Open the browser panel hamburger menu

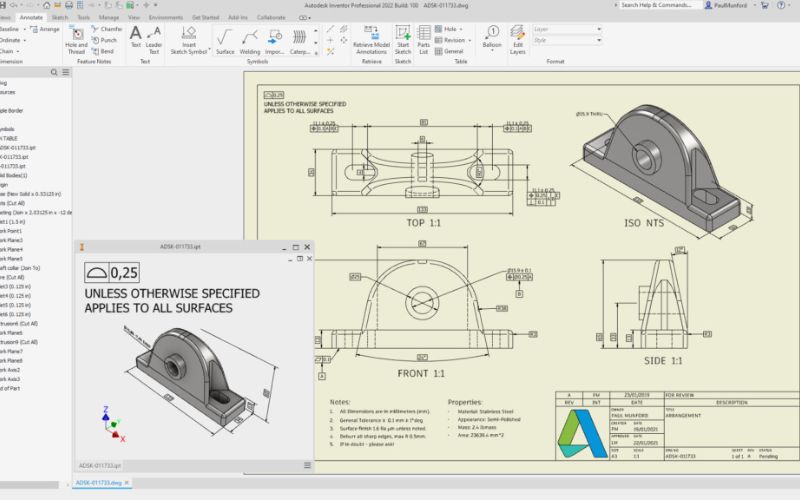pos(66,72)
